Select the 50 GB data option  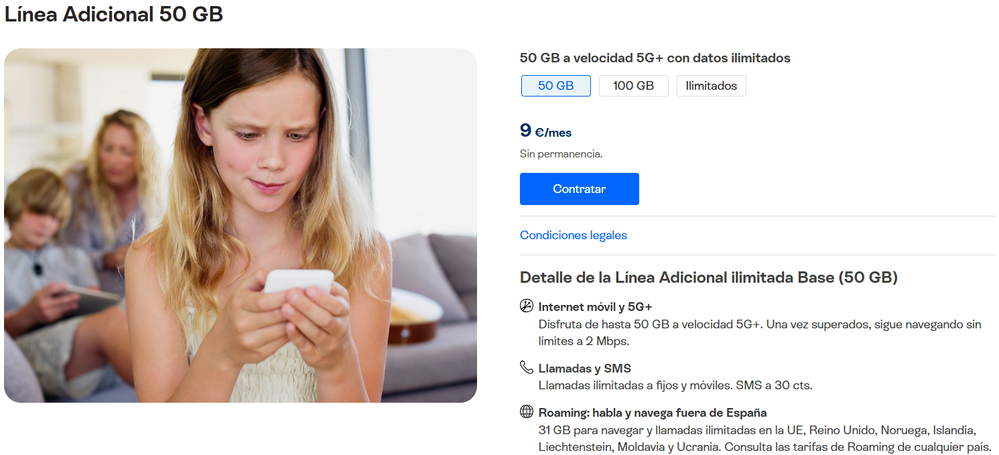(x=556, y=85)
